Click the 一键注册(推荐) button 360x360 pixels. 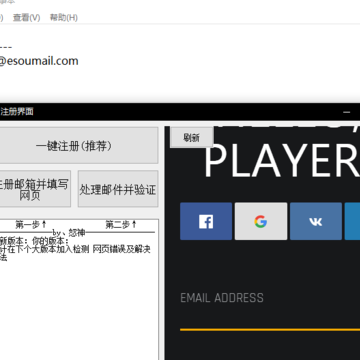click(78, 146)
